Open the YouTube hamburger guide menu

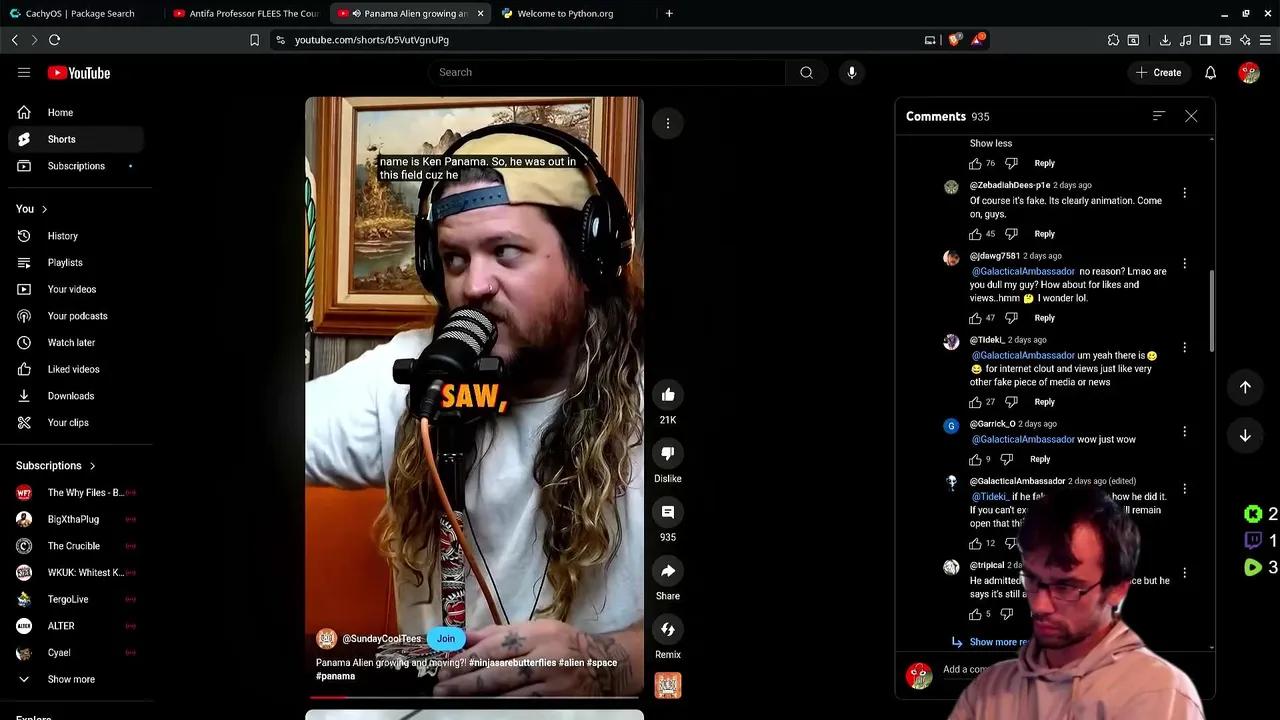24,72
